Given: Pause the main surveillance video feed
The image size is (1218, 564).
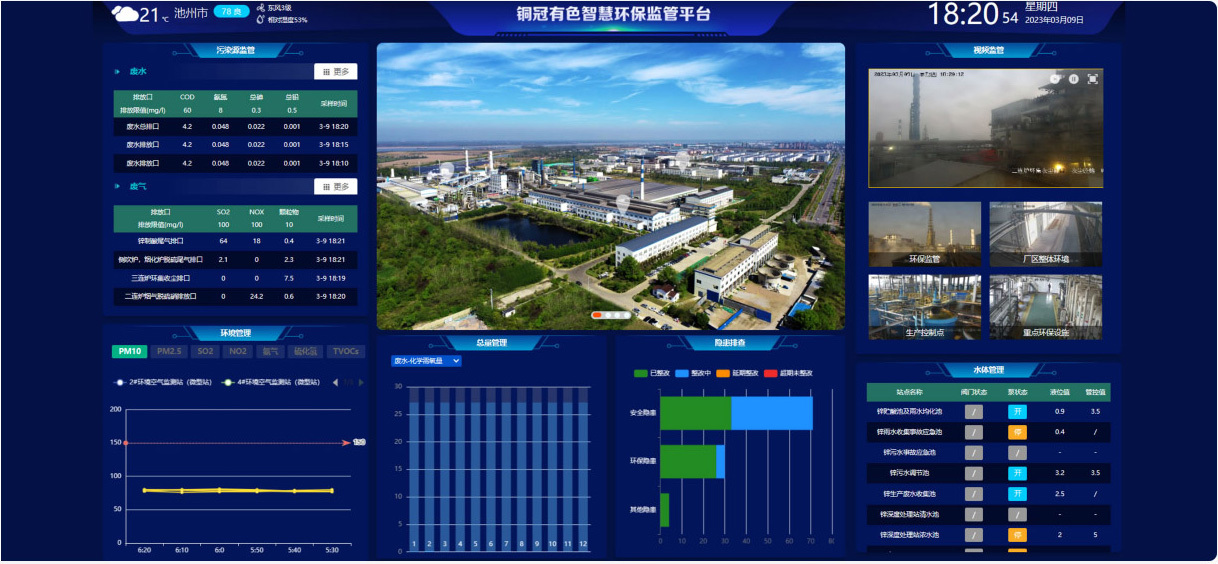Looking at the screenshot, I should tap(1073, 79).
